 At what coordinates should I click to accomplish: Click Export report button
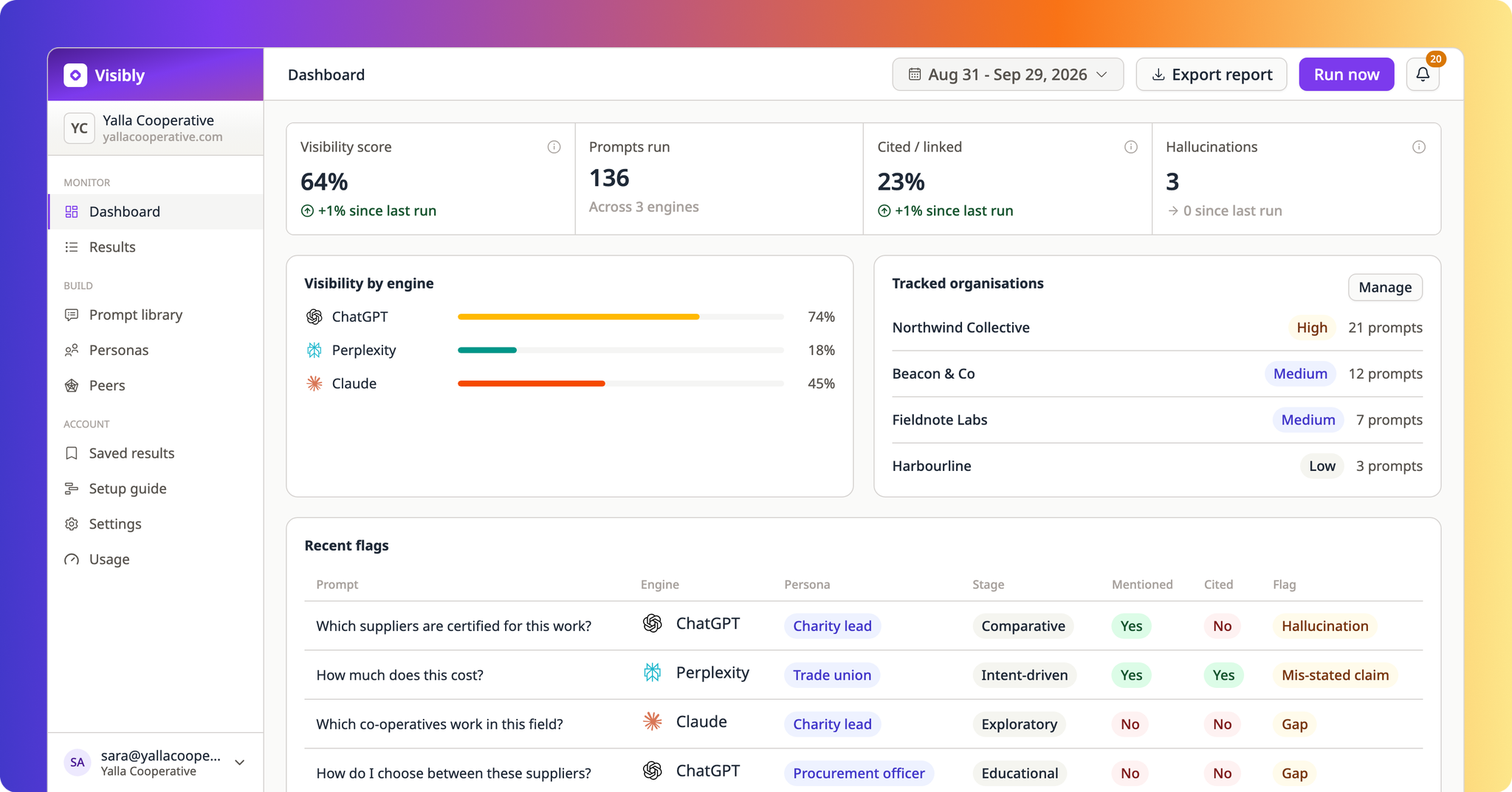pyautogui.click(x=1212, y=75)
